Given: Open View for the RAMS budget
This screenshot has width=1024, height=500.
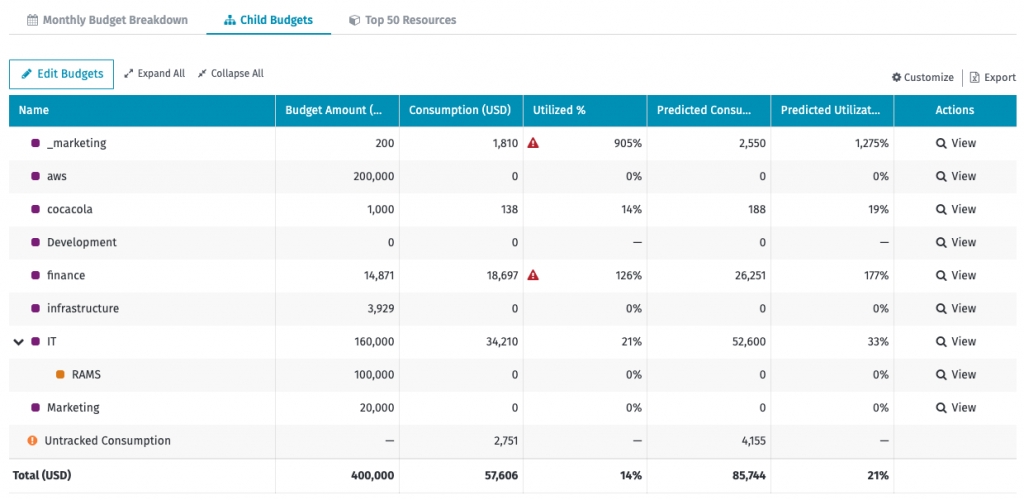Looking at the screenshot, I should click(x=955, y=374).
